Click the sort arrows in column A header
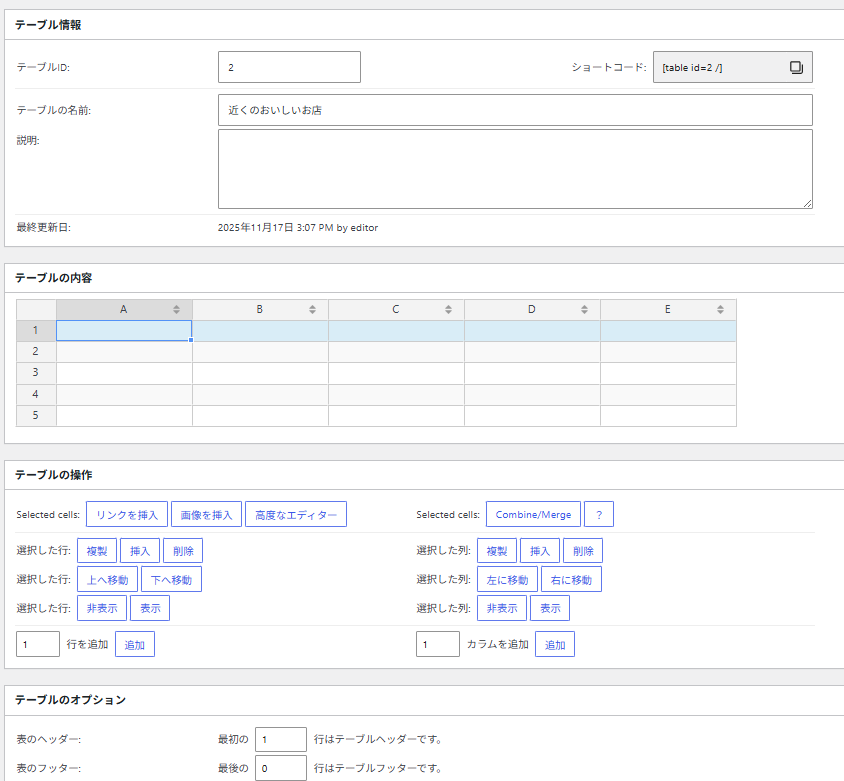 point(177,310)
